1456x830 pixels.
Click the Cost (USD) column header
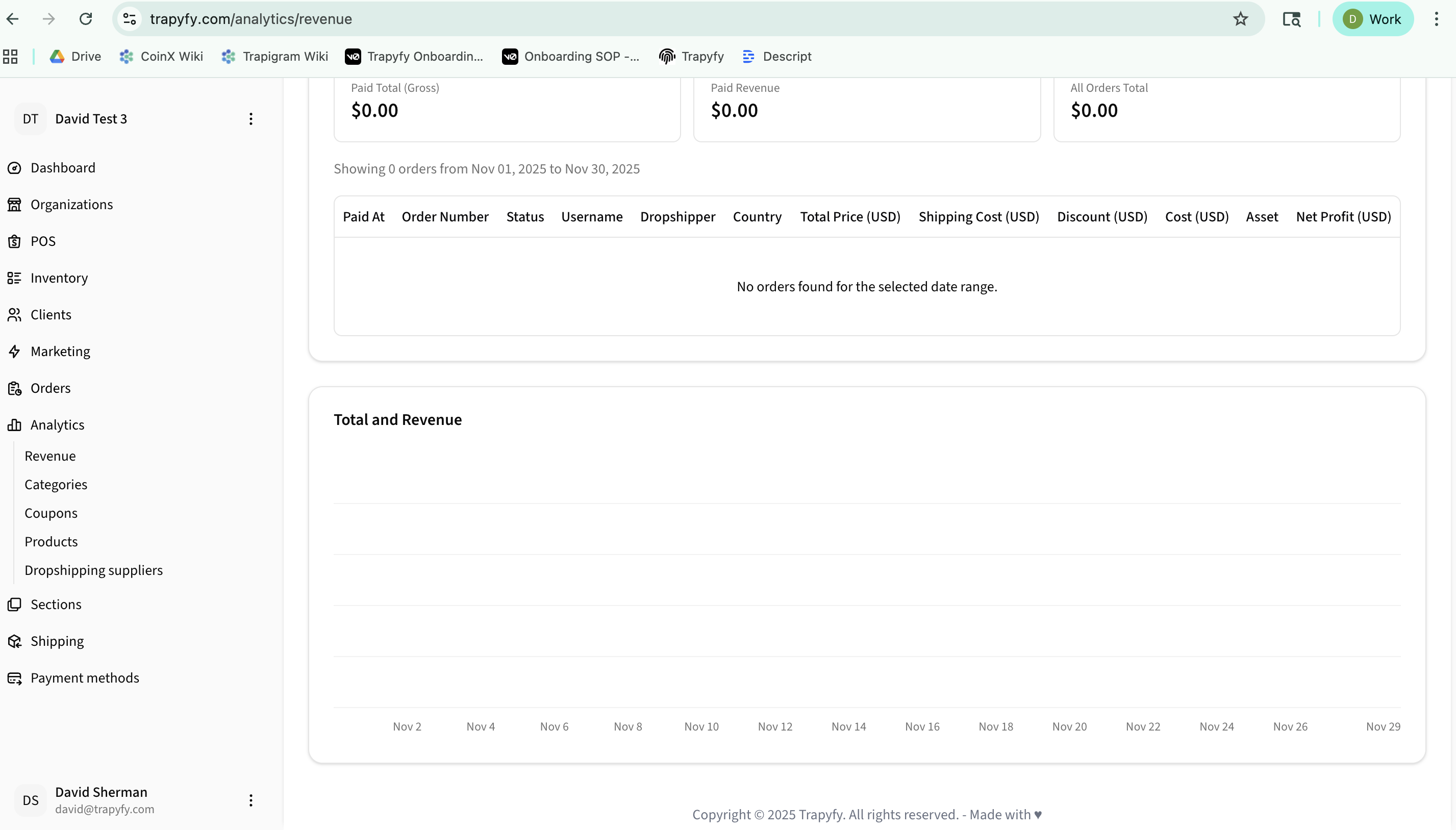coord(1197,217)
